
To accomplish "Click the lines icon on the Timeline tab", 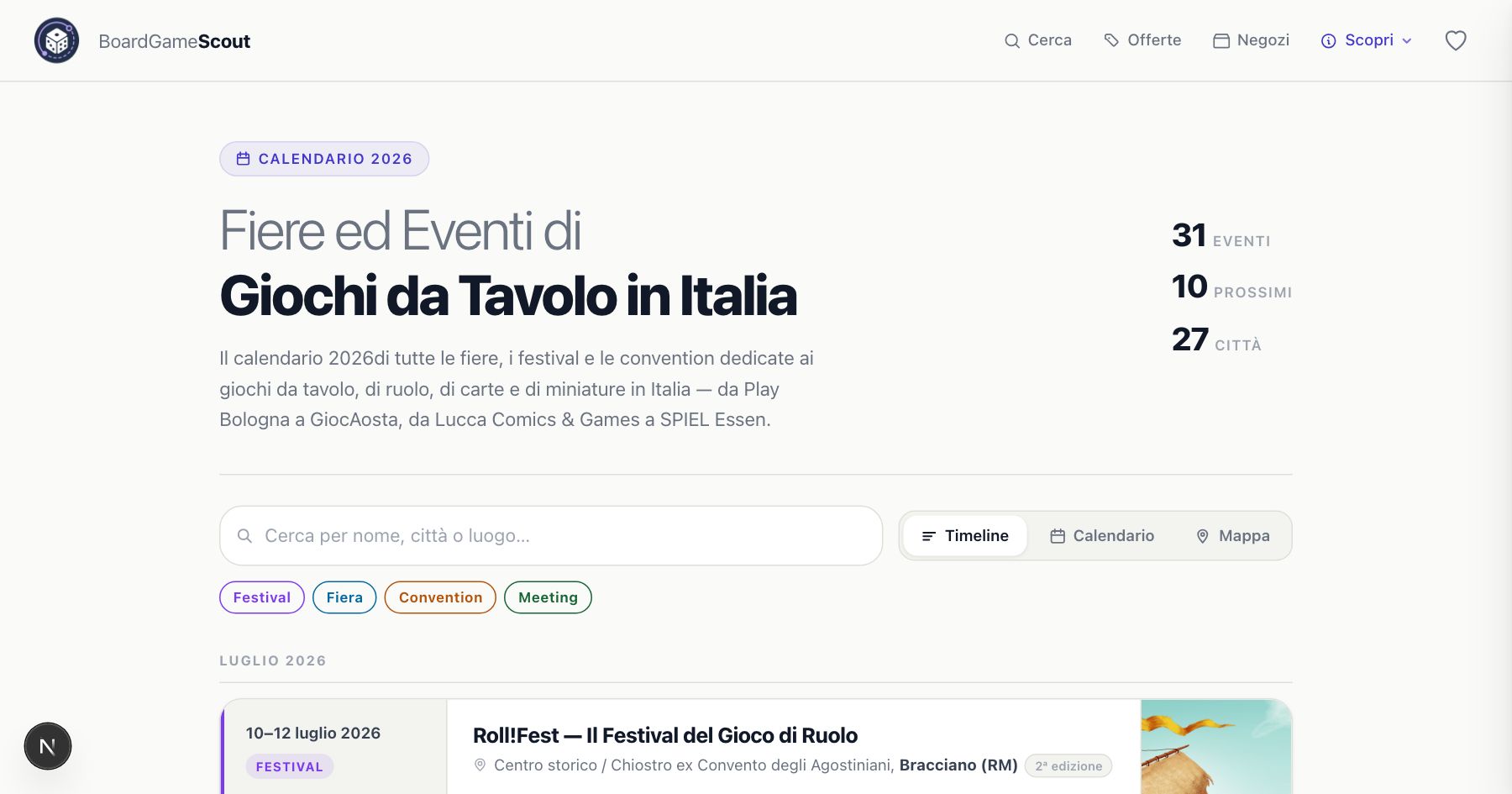I will [x=929, y=536].
